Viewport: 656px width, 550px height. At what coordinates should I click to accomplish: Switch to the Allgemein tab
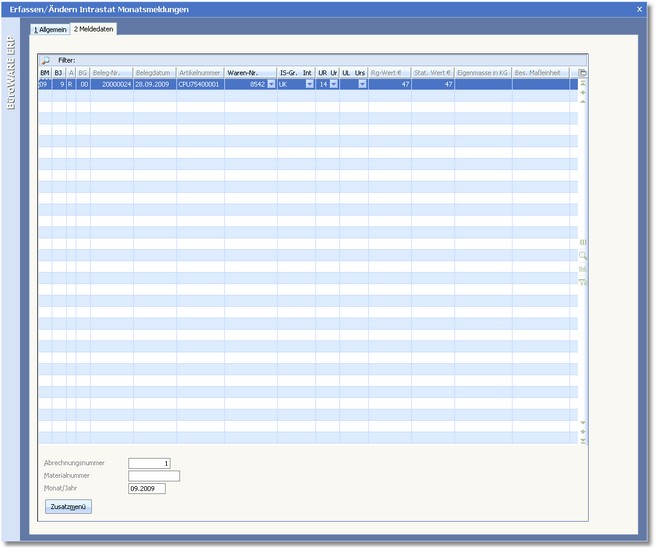[x=50, y=30]
